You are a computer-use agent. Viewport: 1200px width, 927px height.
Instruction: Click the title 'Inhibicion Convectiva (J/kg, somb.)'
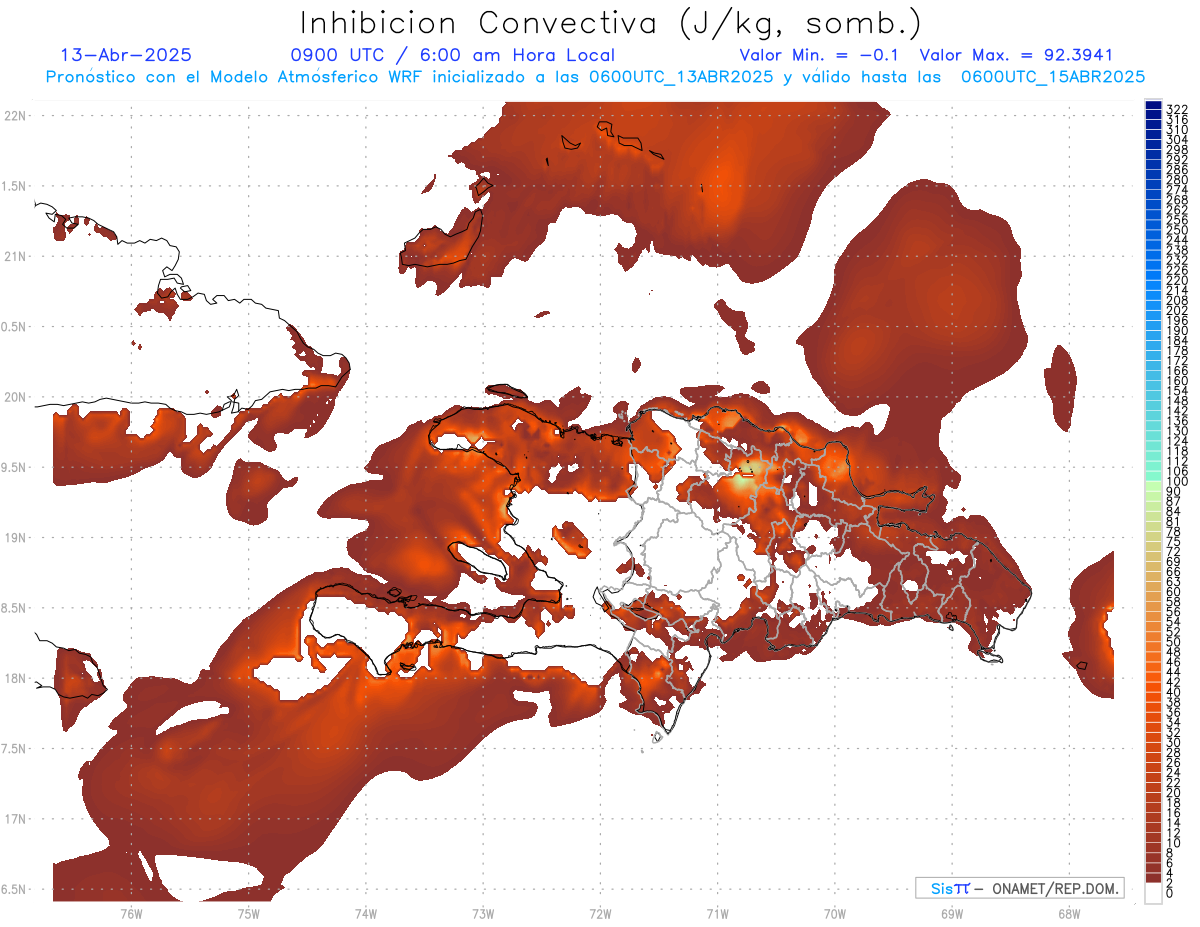pyautogui.click(x=611, y=23)
